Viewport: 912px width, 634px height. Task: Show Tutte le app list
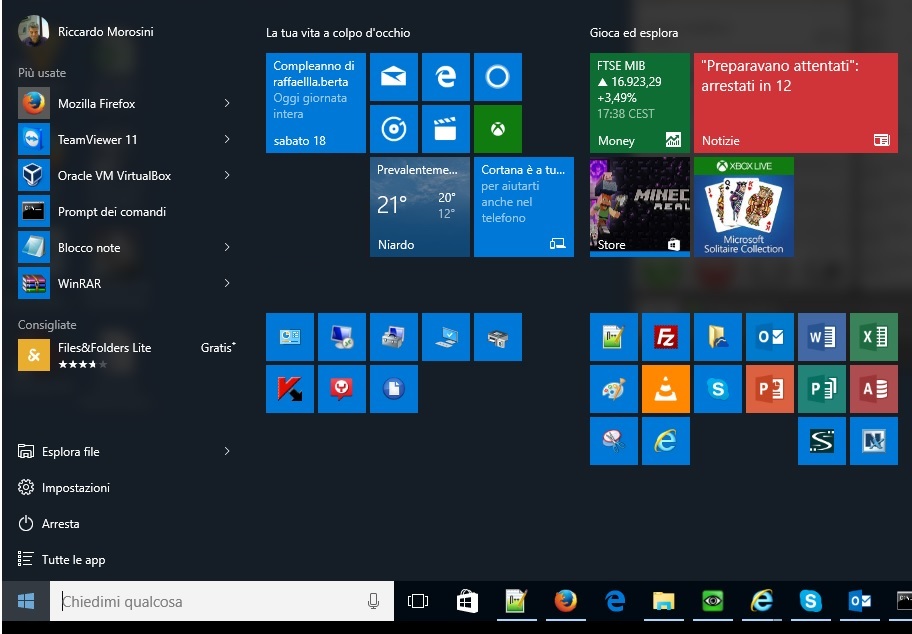coord(62,560)
